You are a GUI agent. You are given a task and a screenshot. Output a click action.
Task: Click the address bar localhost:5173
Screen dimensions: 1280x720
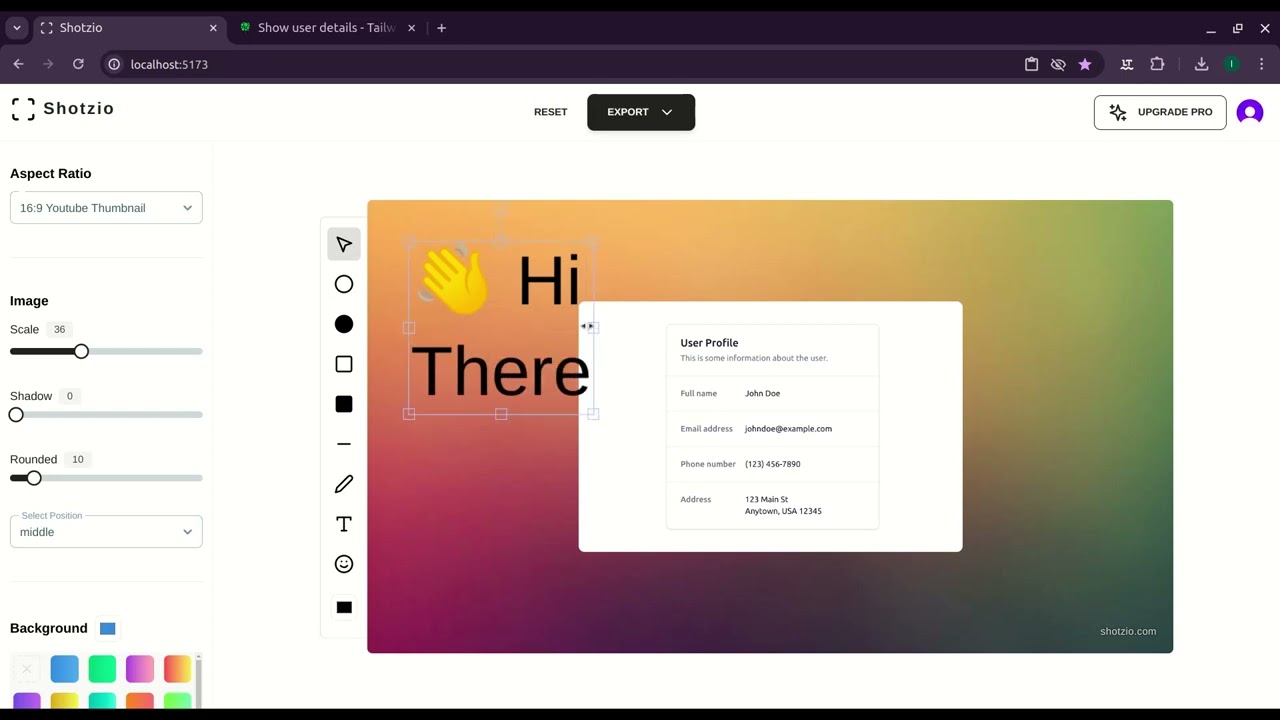[169, 64]
